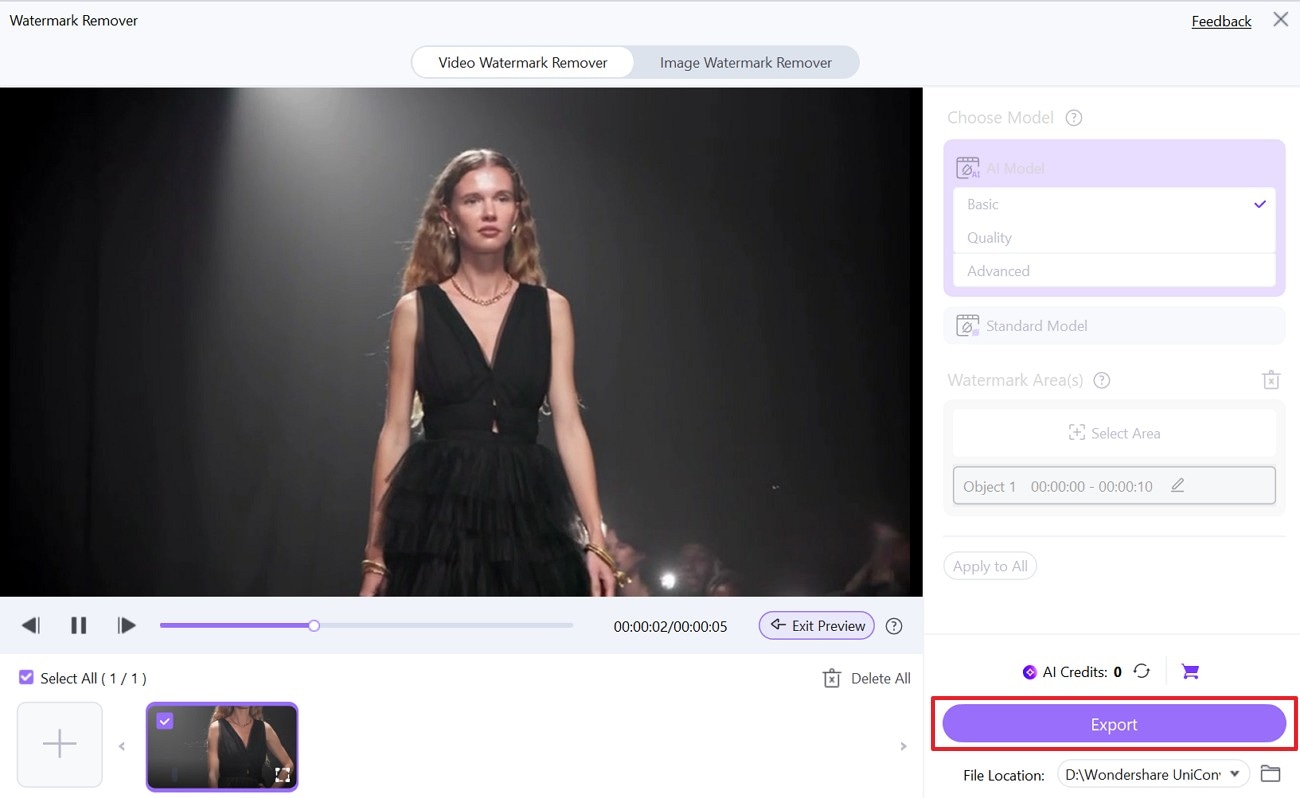Open the Feedback link

pos(1221,20)
